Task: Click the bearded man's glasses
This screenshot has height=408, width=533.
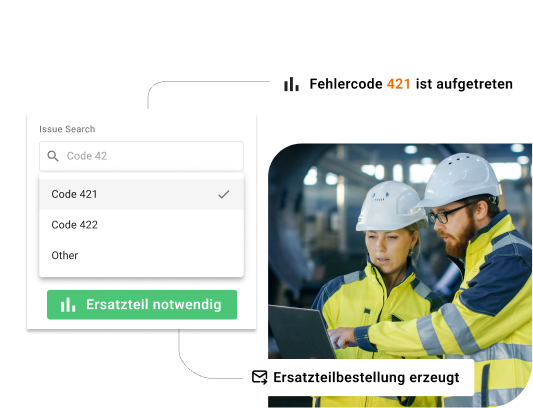Action: [x=449, y=213]
